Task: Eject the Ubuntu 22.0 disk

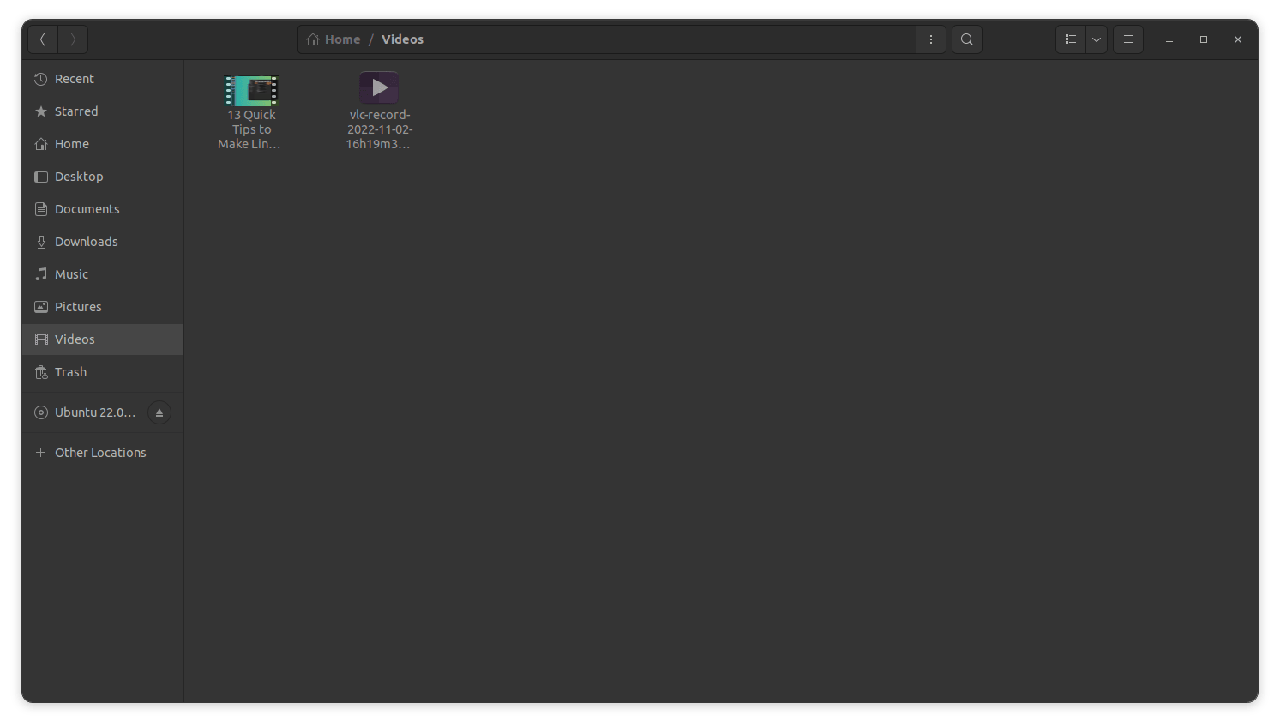Action: point(159,413)
